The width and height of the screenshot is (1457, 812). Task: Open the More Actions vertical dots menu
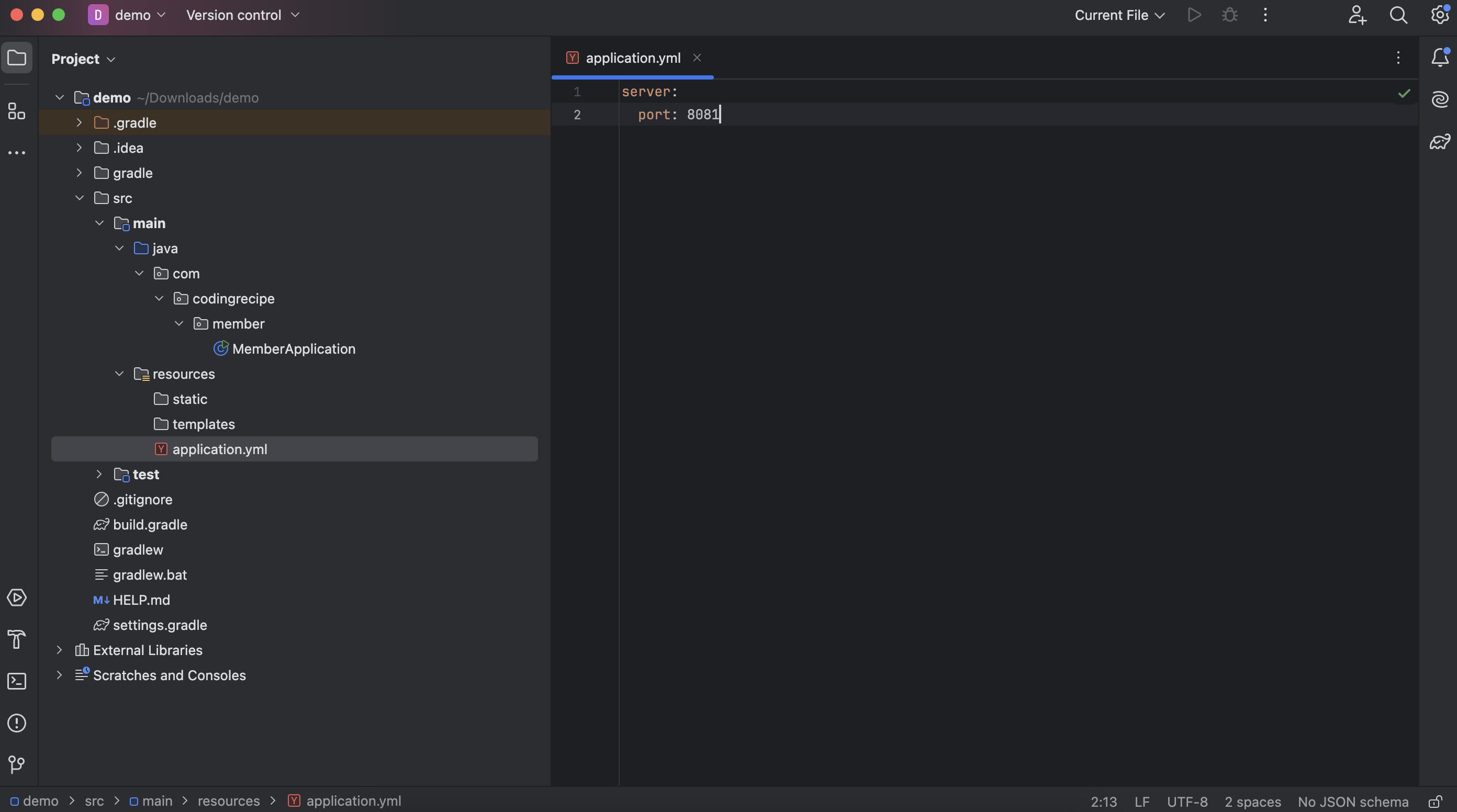(x=1265, y=15)
